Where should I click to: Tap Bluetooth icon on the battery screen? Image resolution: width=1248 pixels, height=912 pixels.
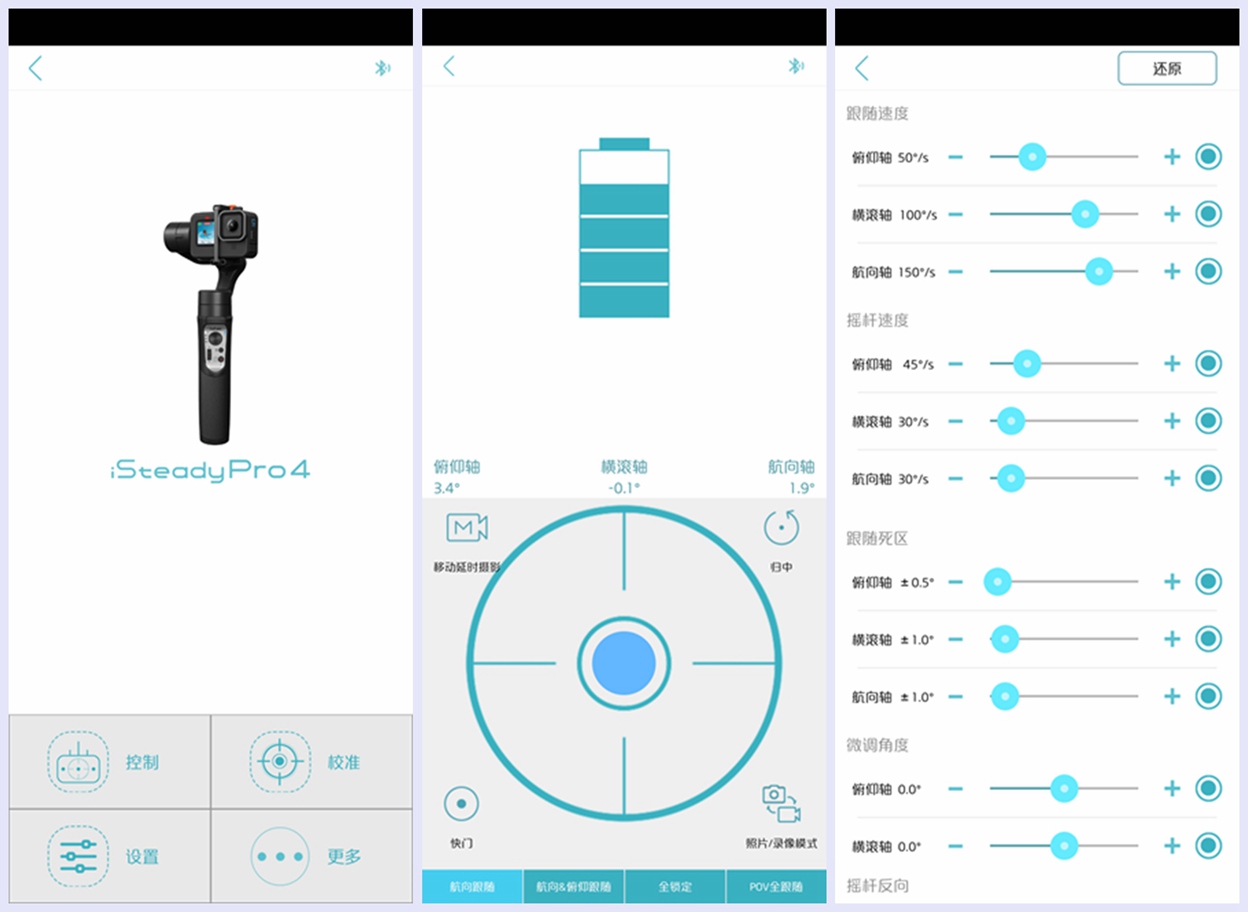tap(796, 66)
